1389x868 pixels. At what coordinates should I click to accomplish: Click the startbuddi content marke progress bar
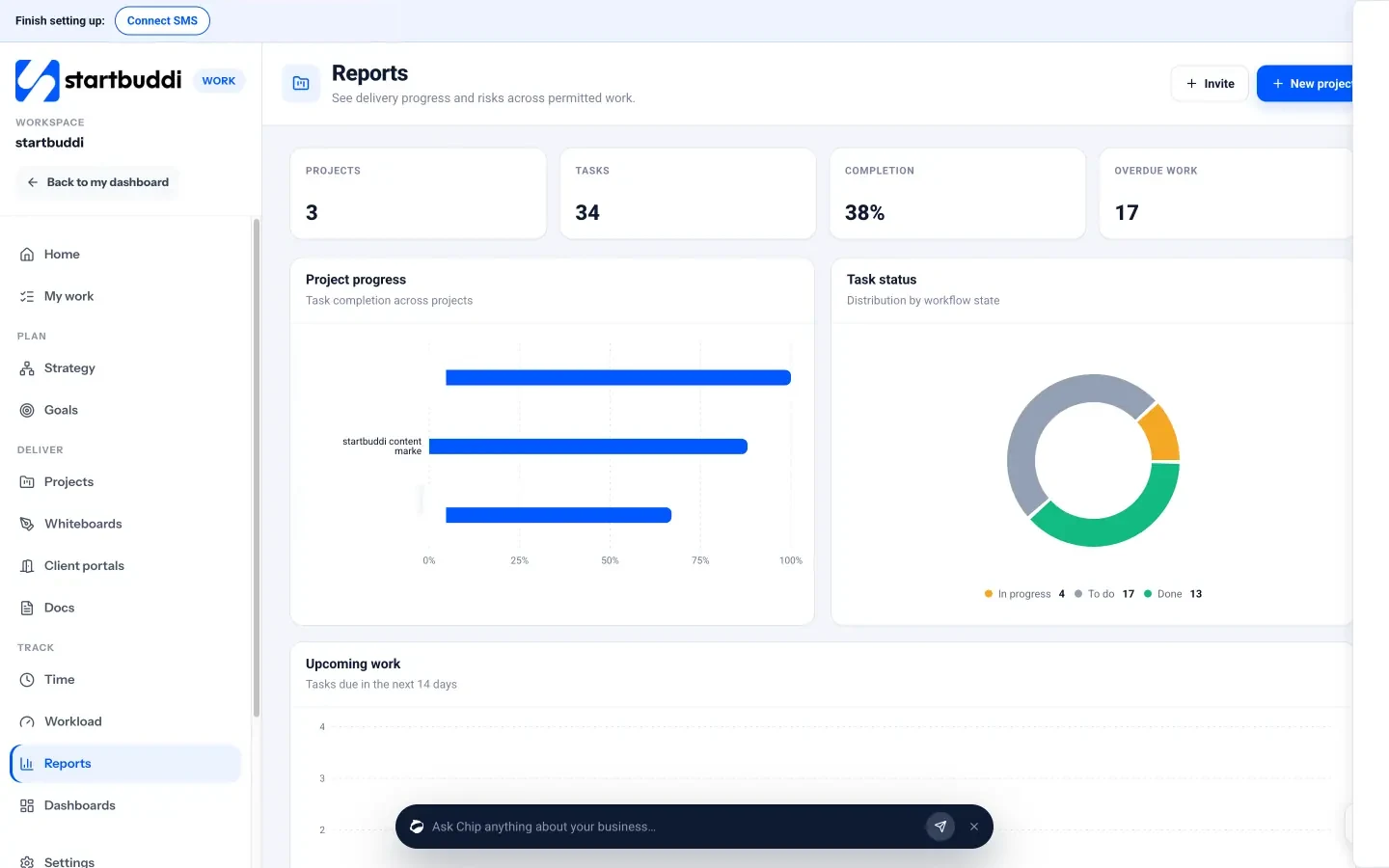(x=588, y=447)
